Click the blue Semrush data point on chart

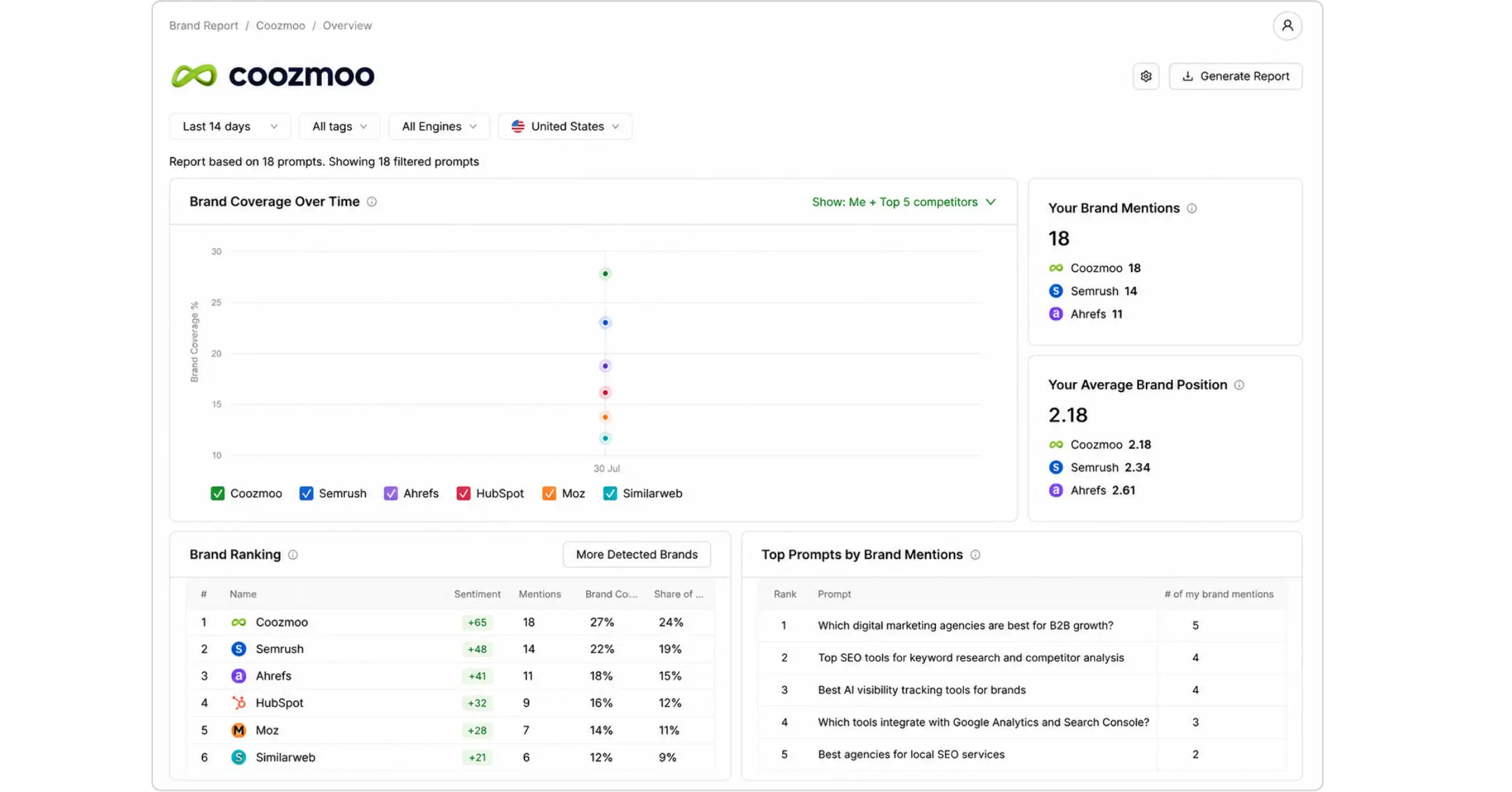(605, 323)
